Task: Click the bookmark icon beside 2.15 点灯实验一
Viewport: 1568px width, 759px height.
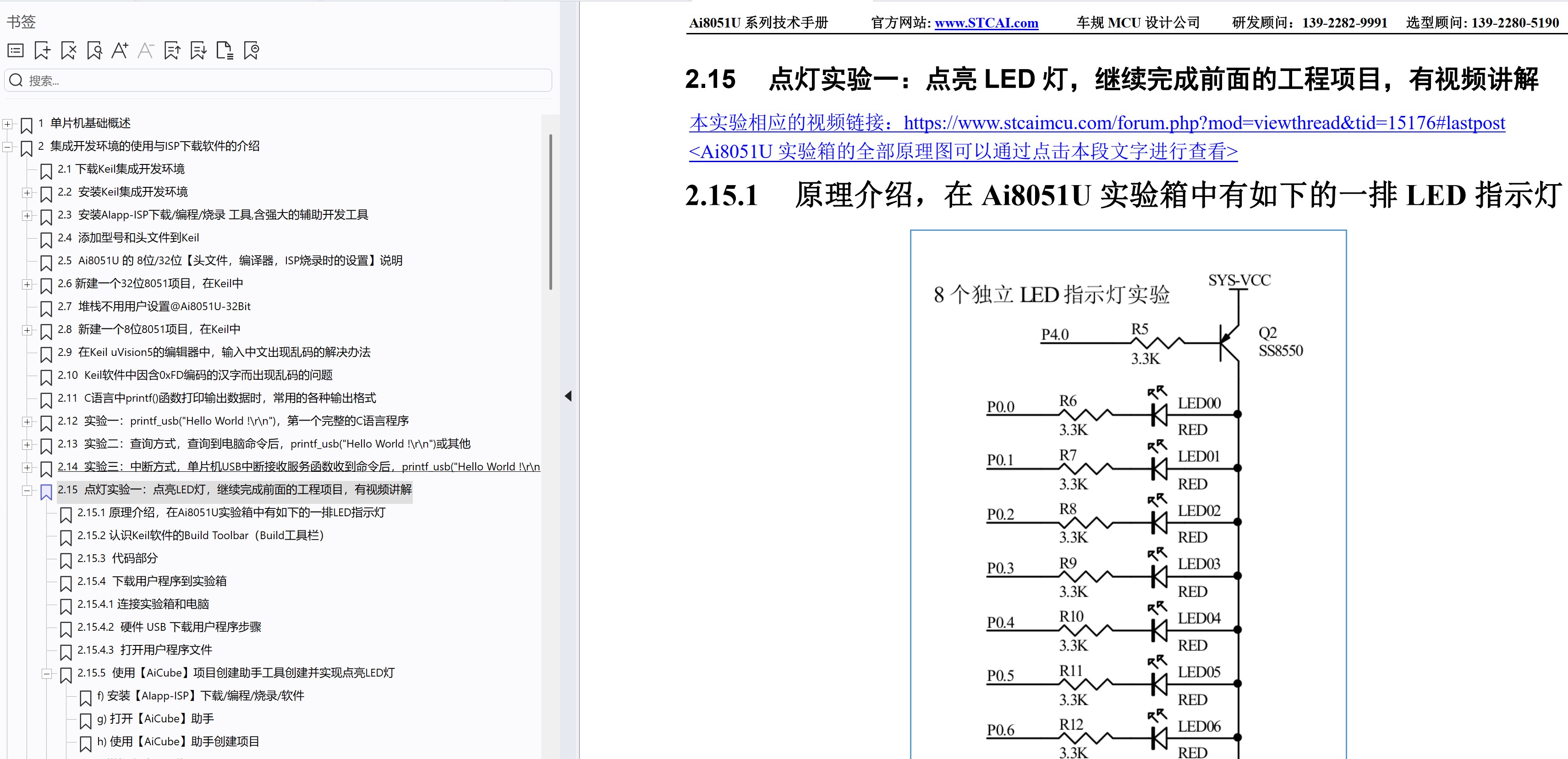Action: click(46, 492)
